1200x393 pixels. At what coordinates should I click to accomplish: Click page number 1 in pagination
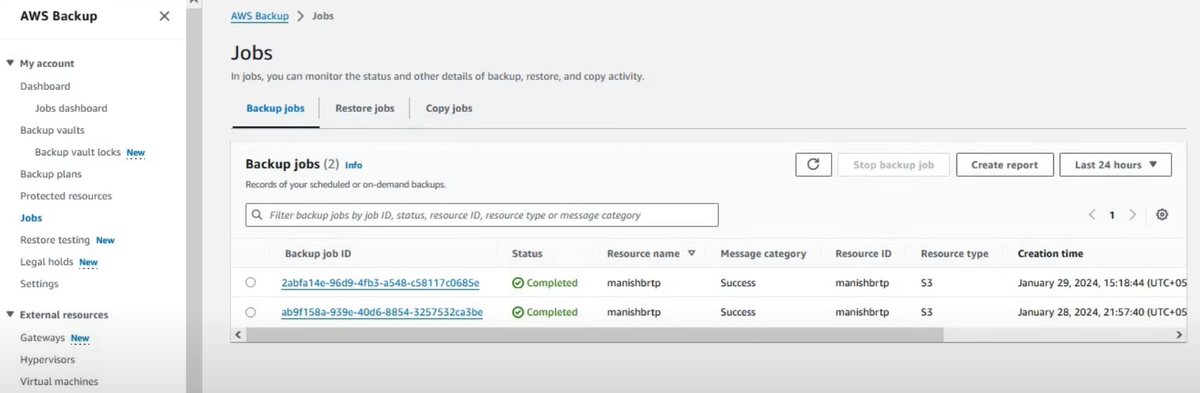pos(1112,215)
